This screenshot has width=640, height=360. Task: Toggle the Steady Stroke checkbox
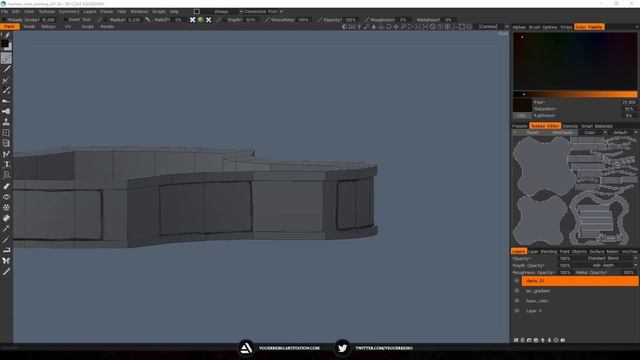pos(4,20)
